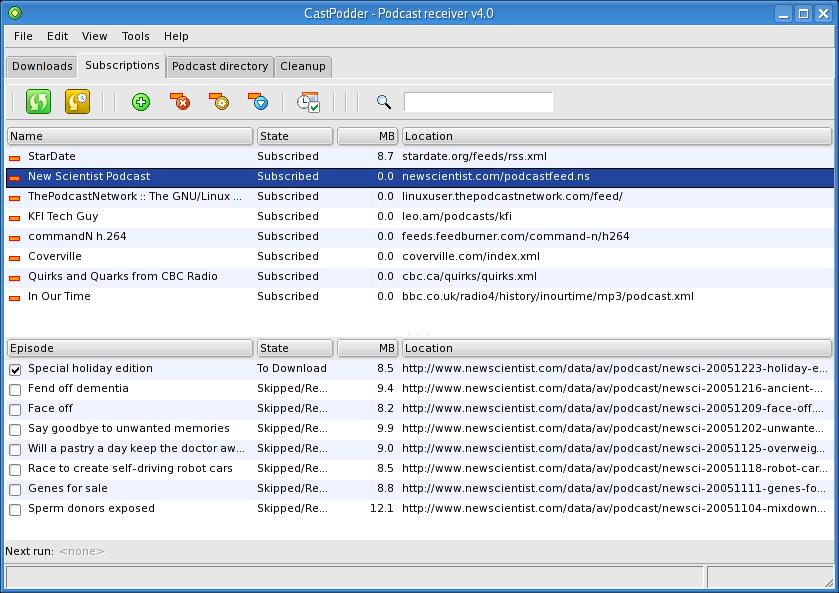Click the magnifying glass search icon

tap(383, 102)
